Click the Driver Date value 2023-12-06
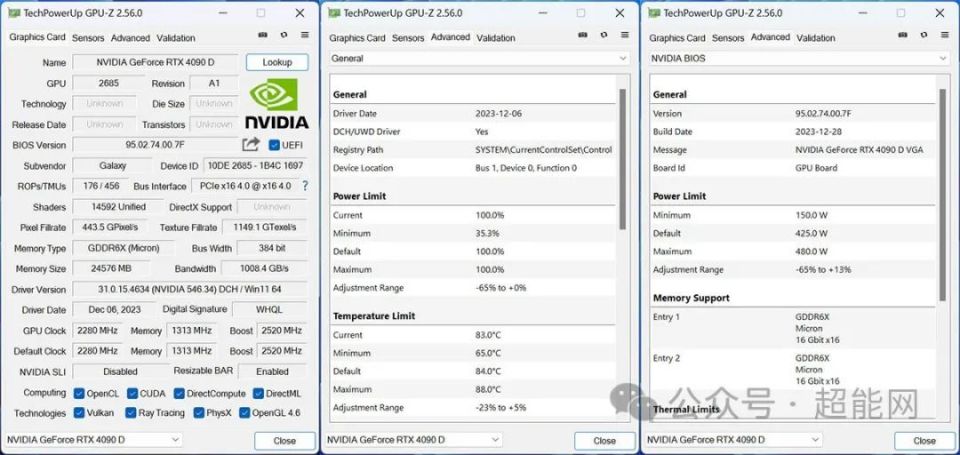 coord(499,113)
